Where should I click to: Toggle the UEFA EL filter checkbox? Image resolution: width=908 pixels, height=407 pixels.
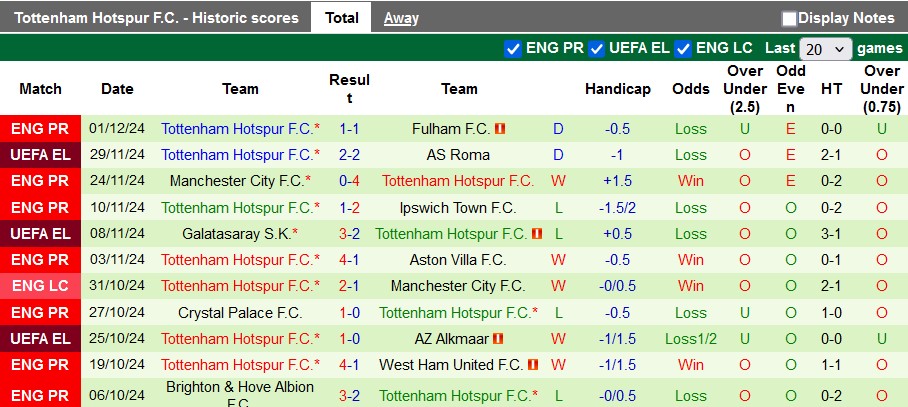pyautogui.click(x=597, y=48)
